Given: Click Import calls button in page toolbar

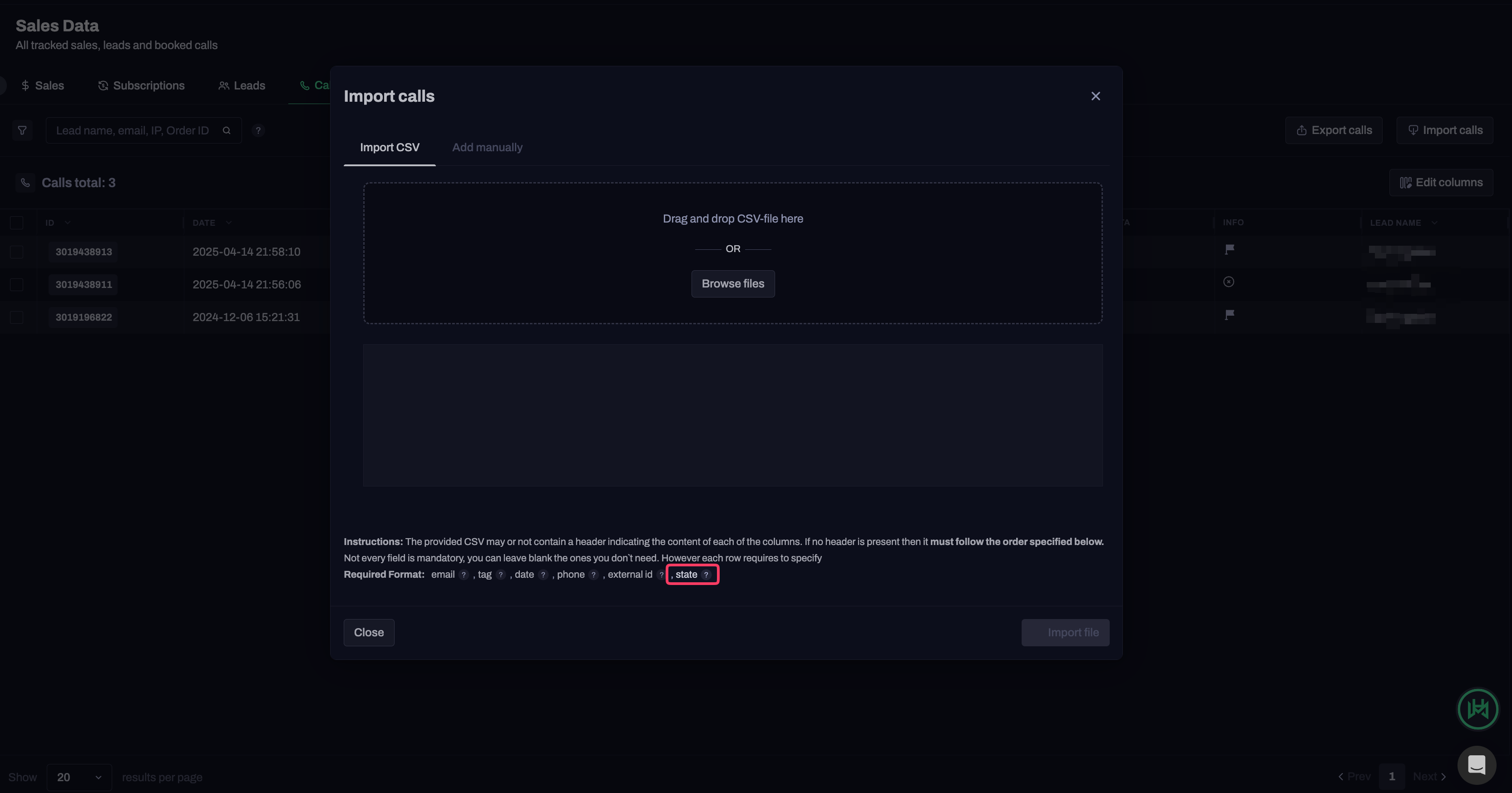Looking at the screenshot, I should pyautogui.click(x=1444, y=130).
